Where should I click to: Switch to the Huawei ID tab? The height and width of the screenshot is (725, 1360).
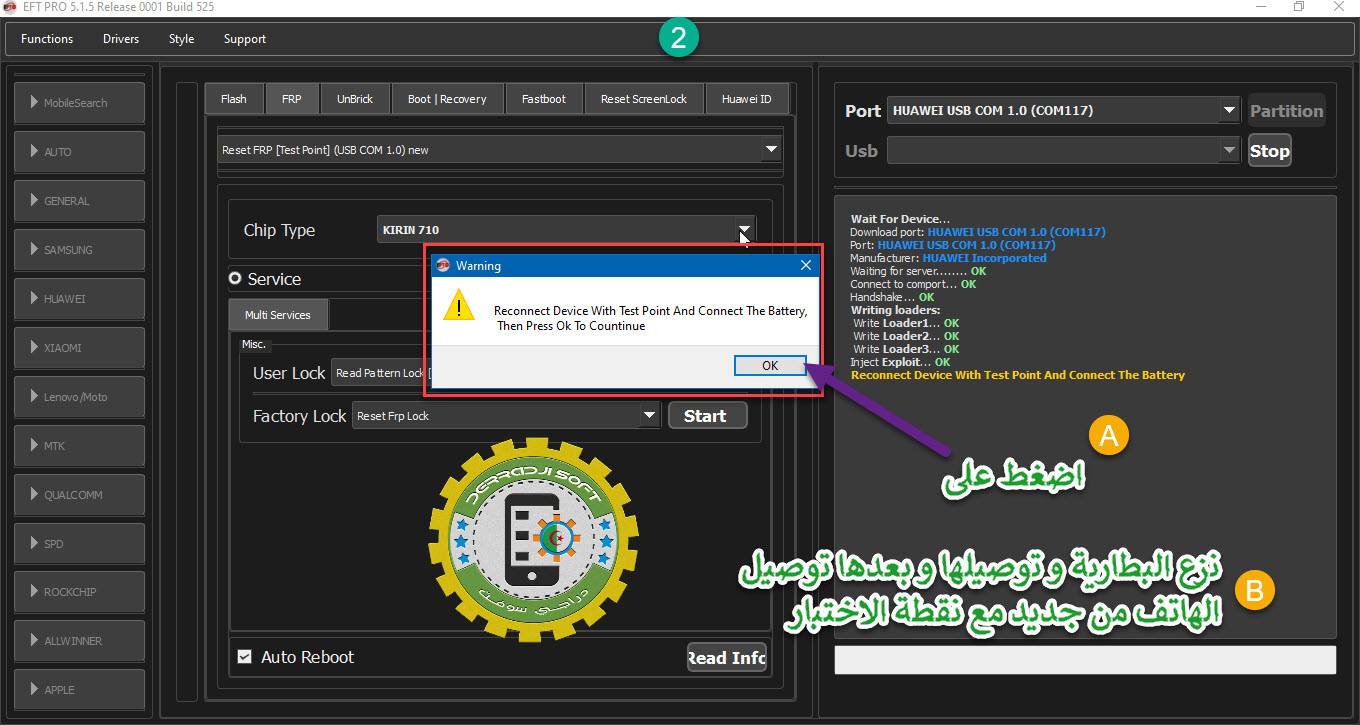tap(747, 99)
